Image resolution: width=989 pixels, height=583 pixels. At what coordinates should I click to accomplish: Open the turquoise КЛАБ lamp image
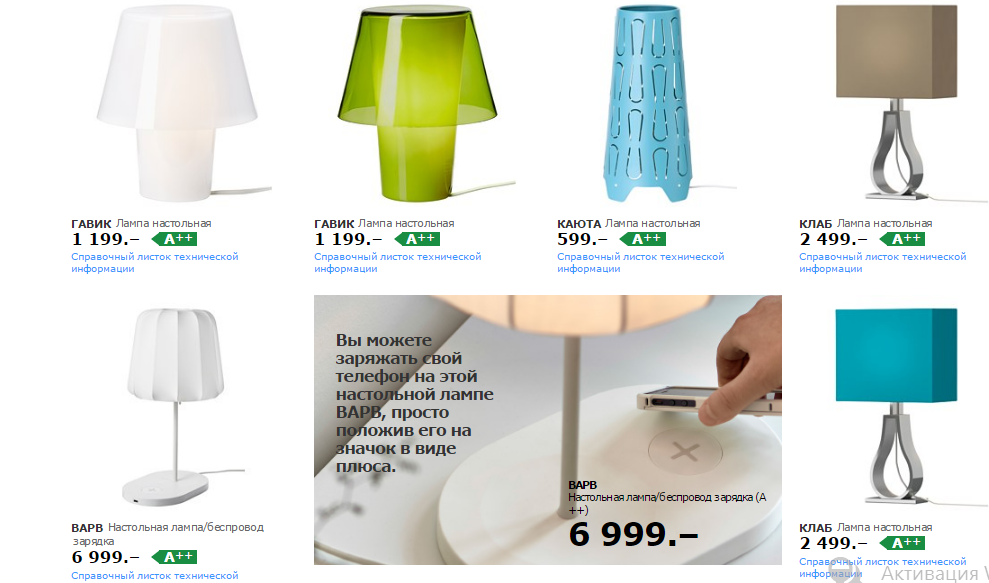pyautogui.click(x=897, y=407)
